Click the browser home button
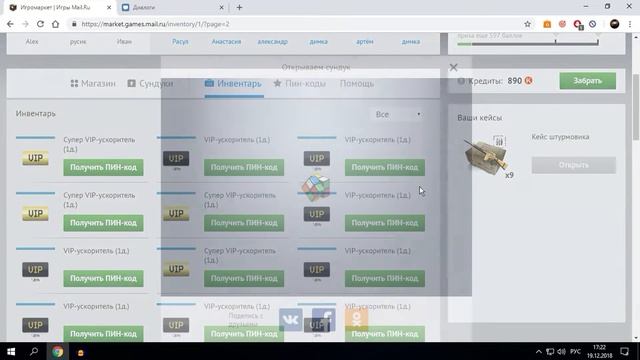This screenshot has height=360, width=640. click(56, 24)
